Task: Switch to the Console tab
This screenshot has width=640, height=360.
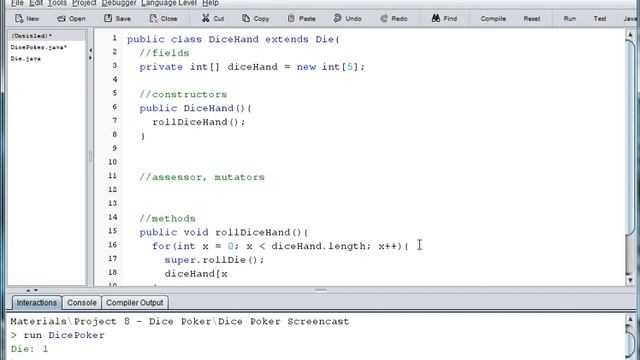Action: (82, 303)
